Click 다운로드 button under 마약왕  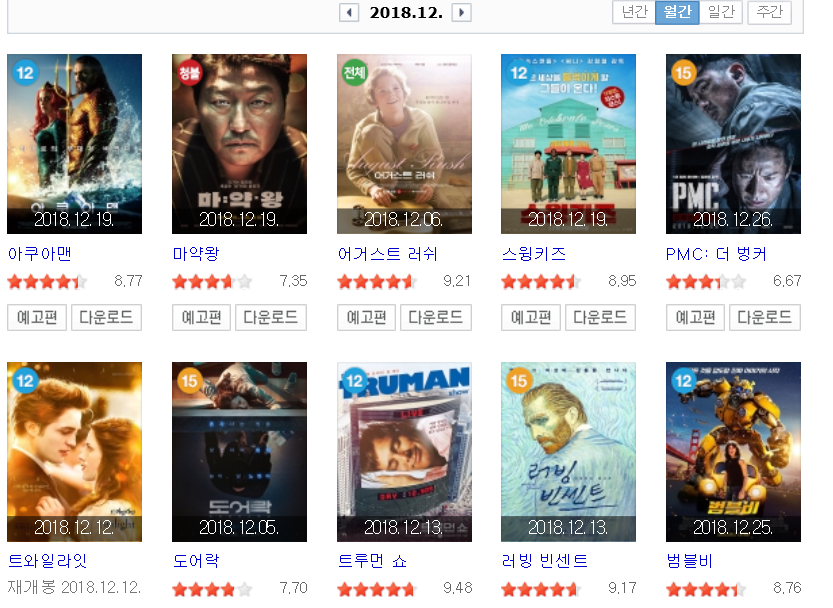click(x=271, y=317)
